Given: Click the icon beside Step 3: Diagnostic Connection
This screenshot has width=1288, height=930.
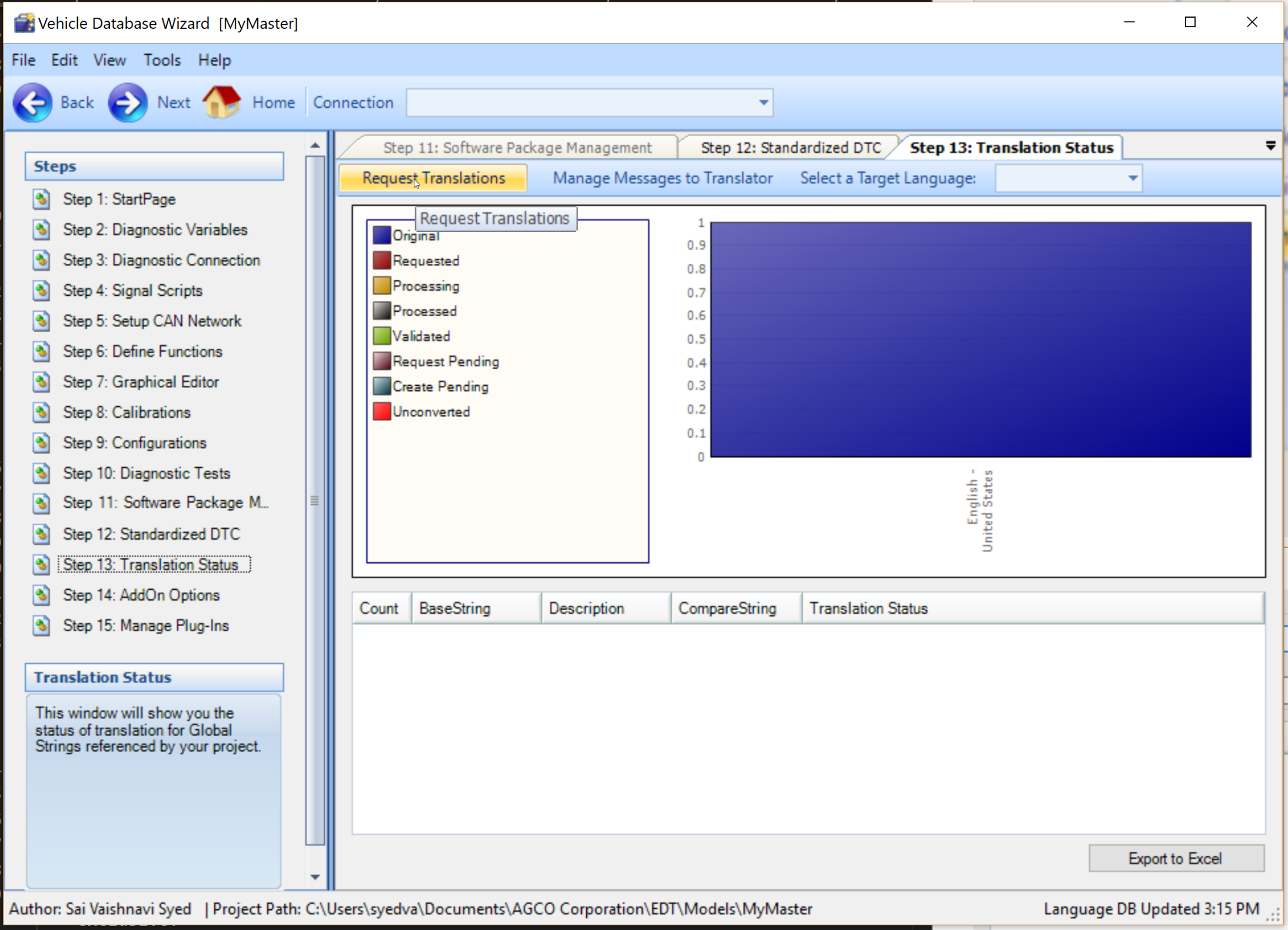Looking at the screenshot, I should click(41, 260).
